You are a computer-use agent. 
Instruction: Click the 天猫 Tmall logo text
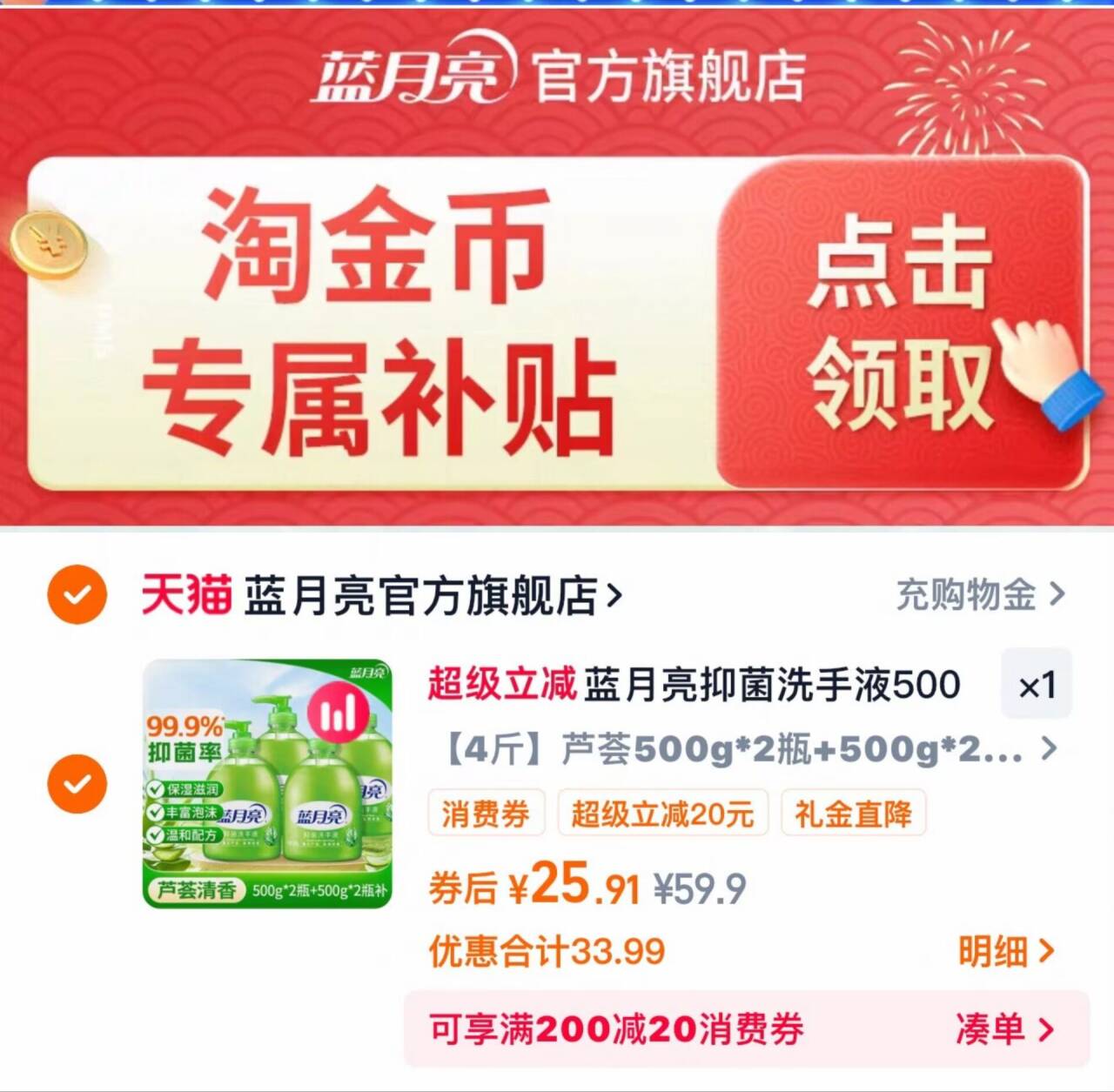pyautogui.click(x=187, y=595)
